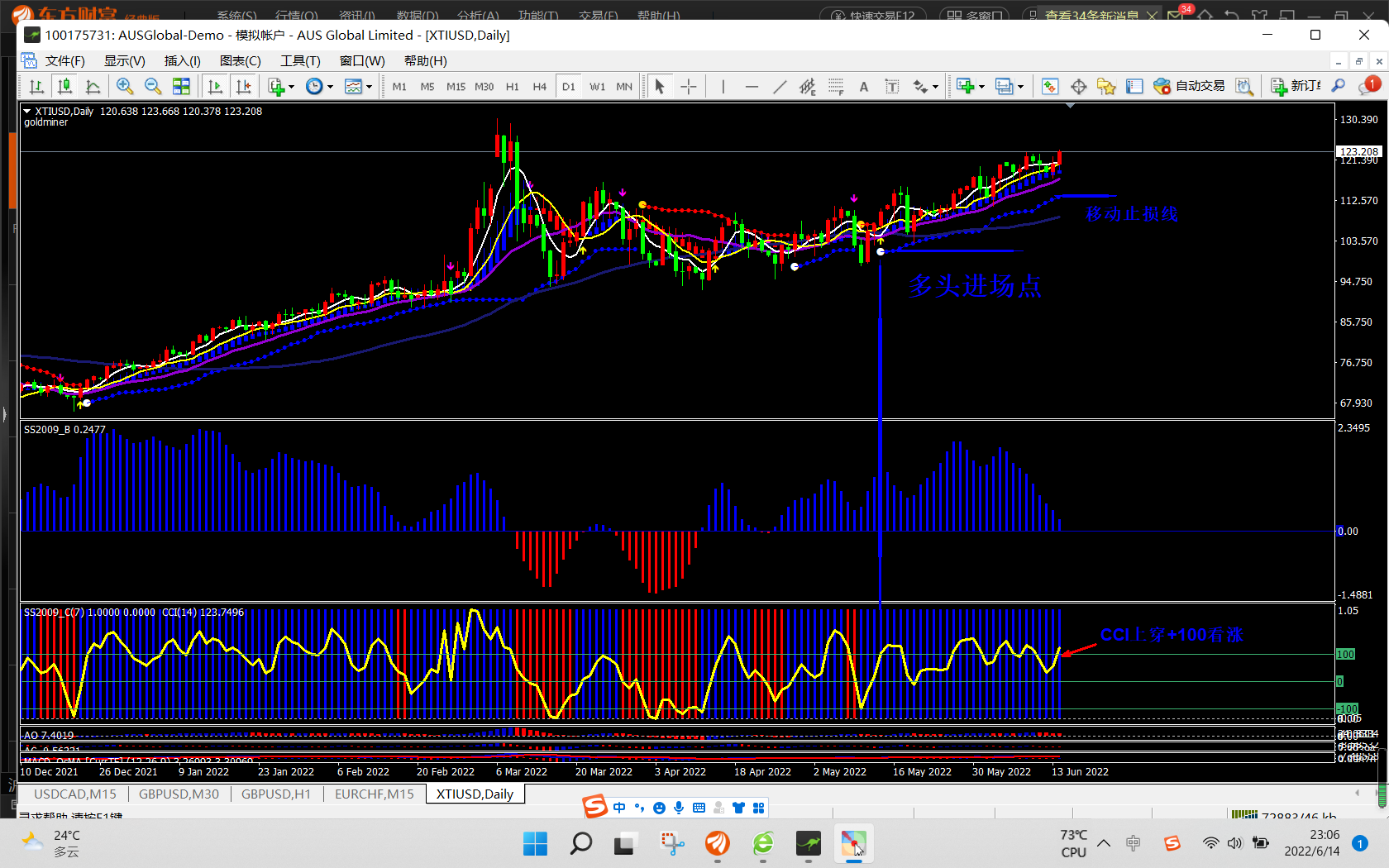This screenshot has width=1389, height=868.
Task: Open the 插入(I) menu
Action: point(183,61)
